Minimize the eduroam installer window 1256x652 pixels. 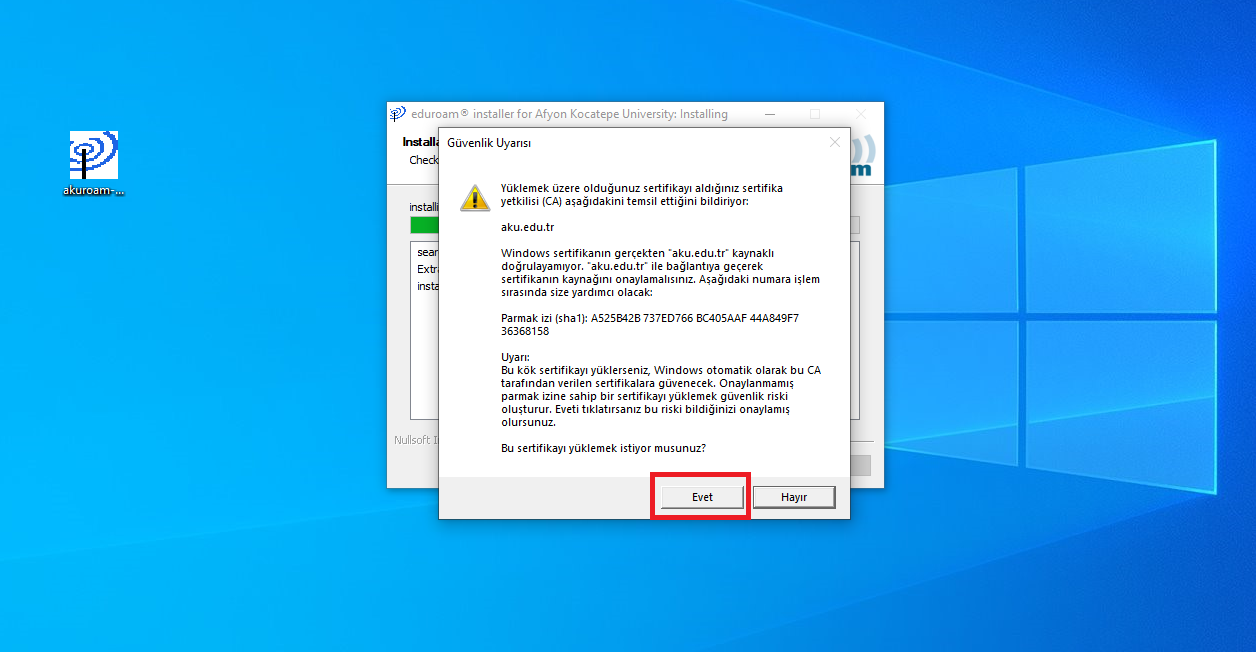(x=768, y=114)
